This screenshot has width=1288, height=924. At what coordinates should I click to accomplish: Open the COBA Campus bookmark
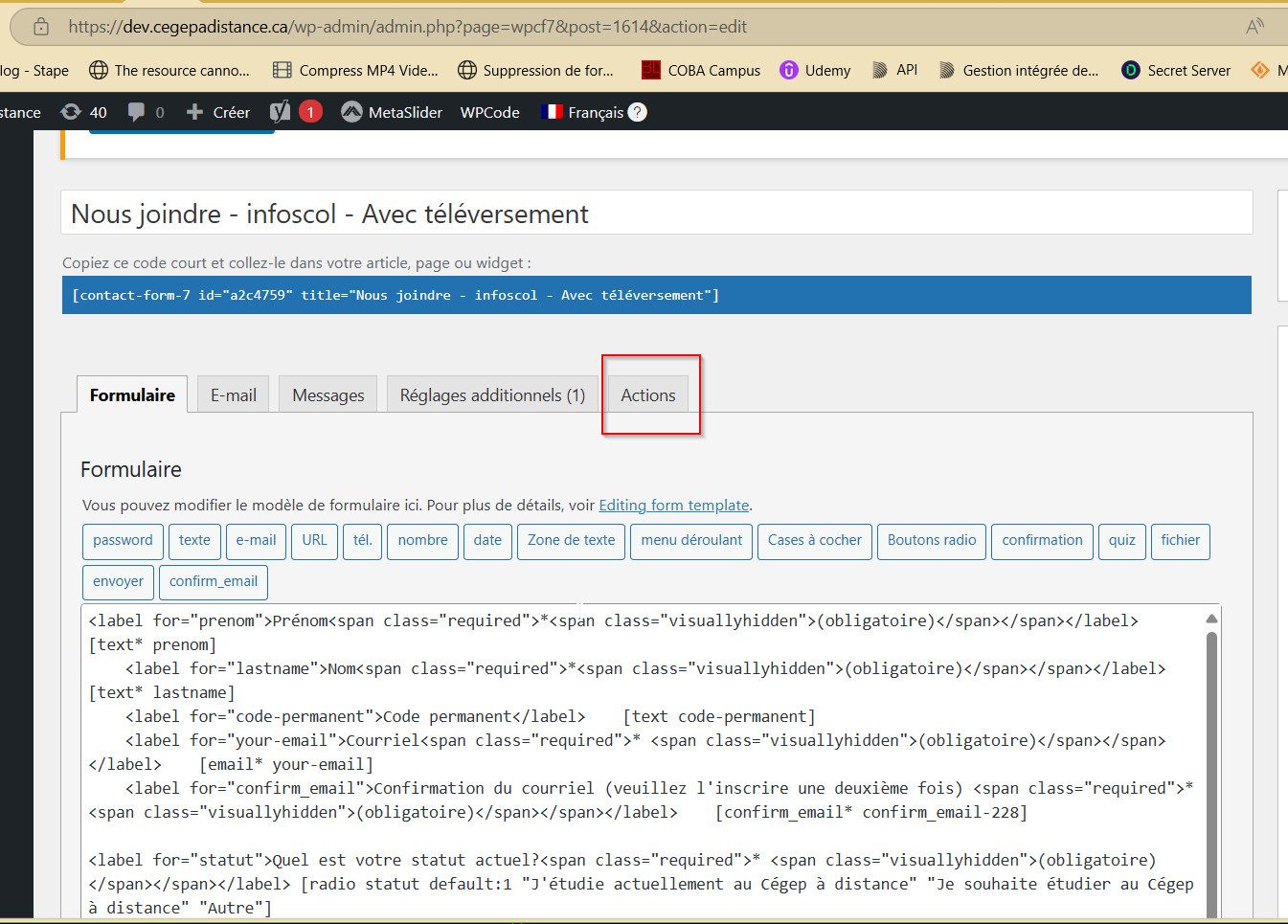(x=701, y=70)
